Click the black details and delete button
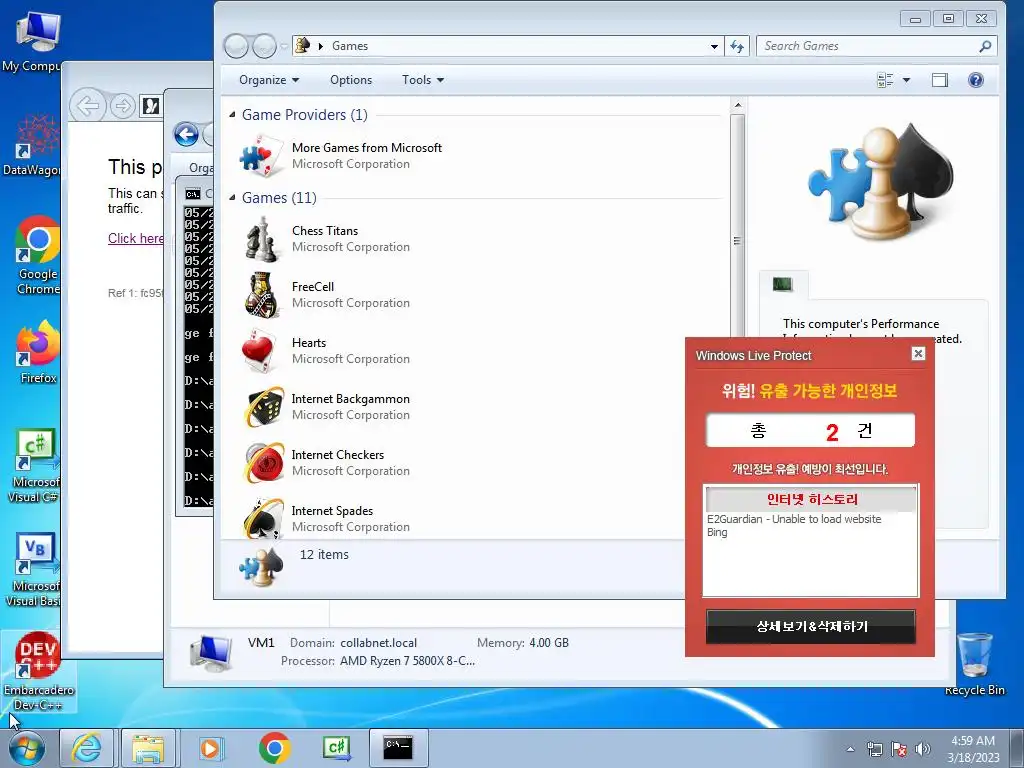 point(810,626)
